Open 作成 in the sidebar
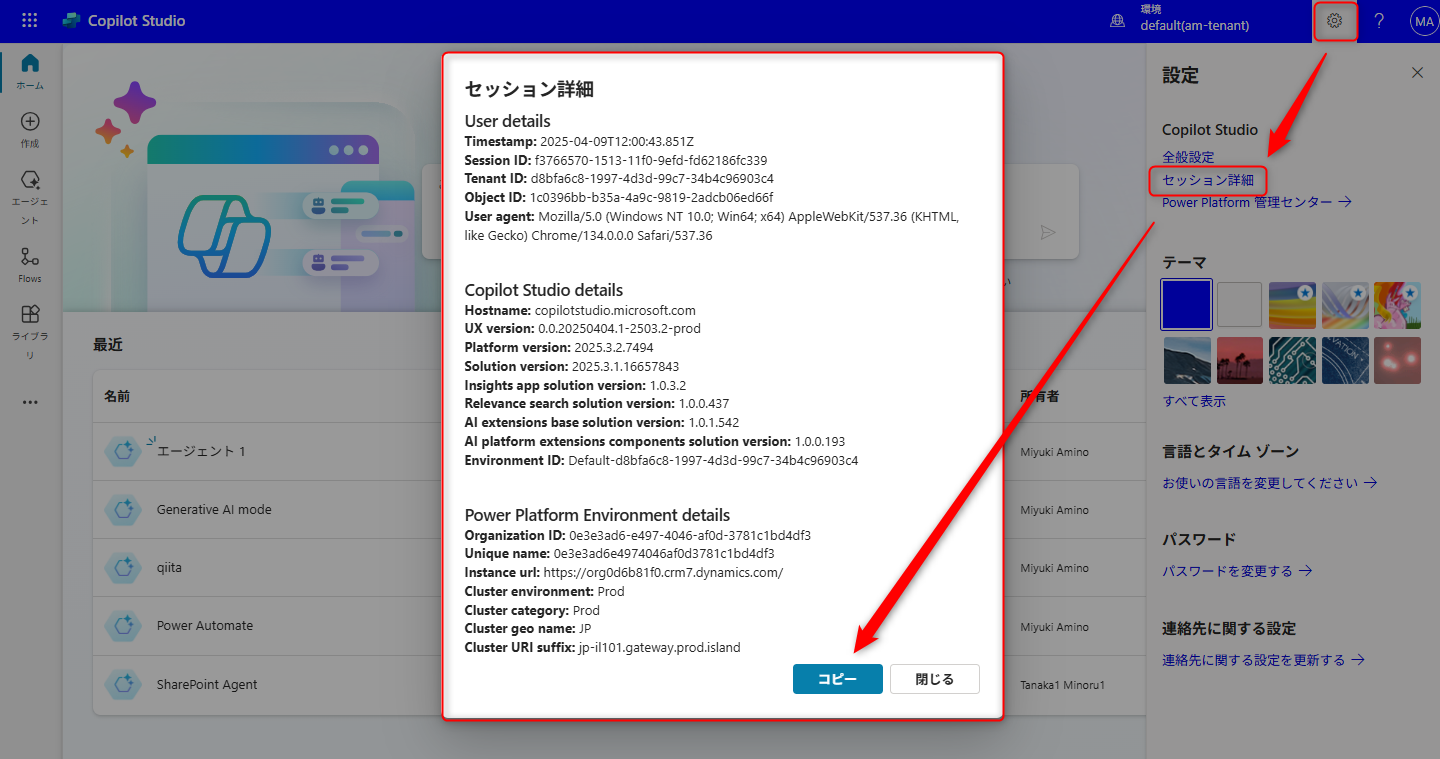Viewport: 1440px width, 759px height. tap(30, 130)
